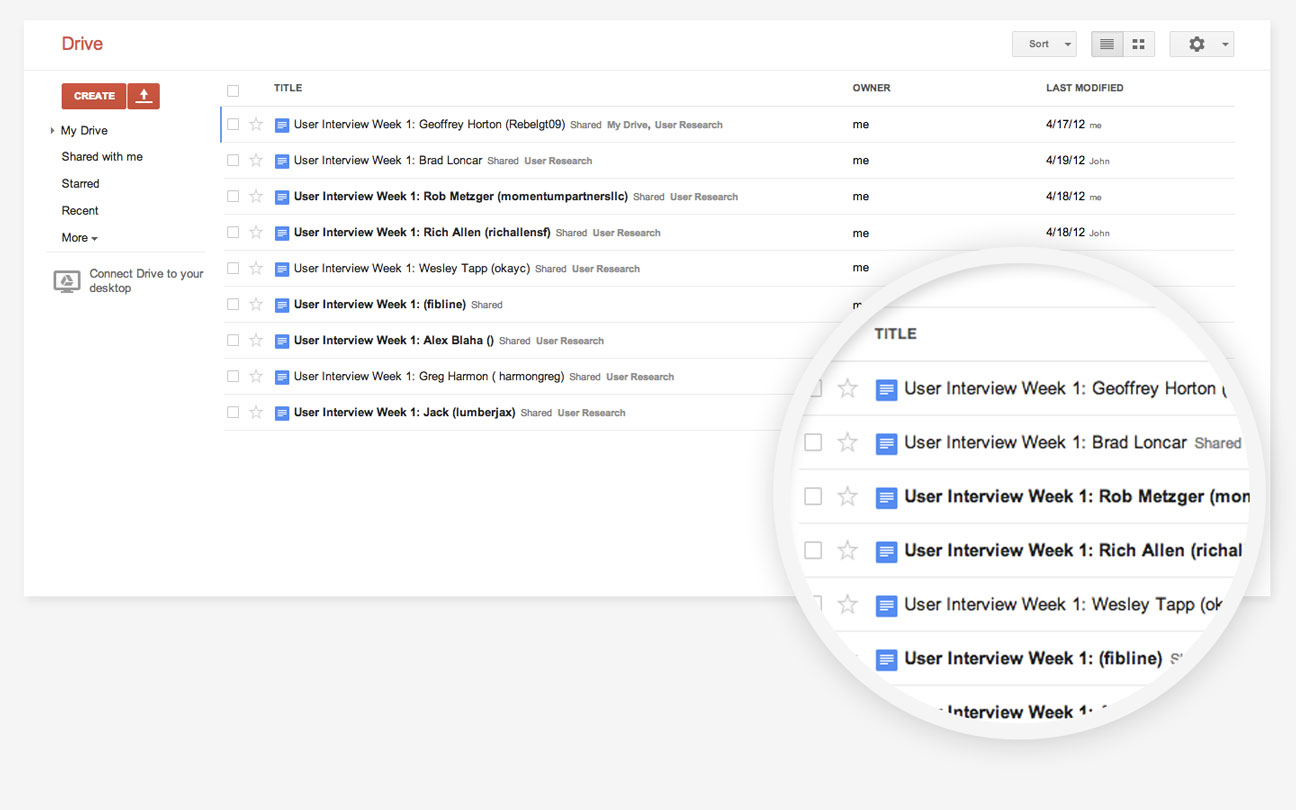Viewport: 1296px width, 810px height.
Task: Open the Sort dropdown
Action: pyautogui.click(x=1044, y=44)
